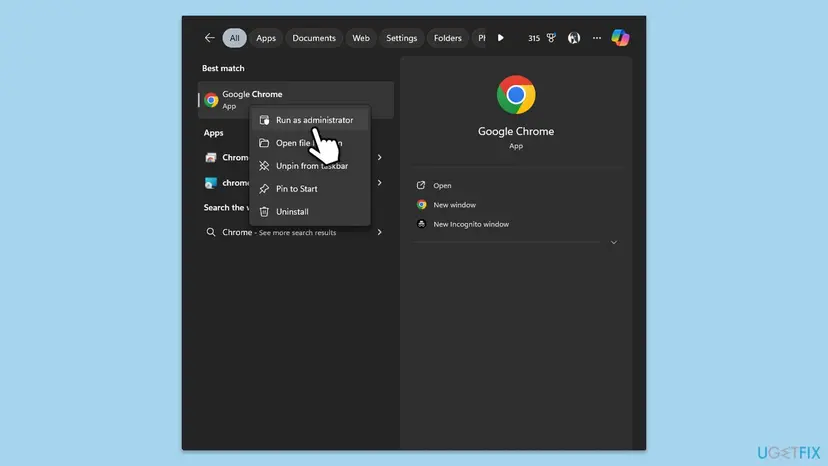The width and height of the screenshot is (828, 466).
Task: Launch the Copilot icon
Action: coord(620,38)
